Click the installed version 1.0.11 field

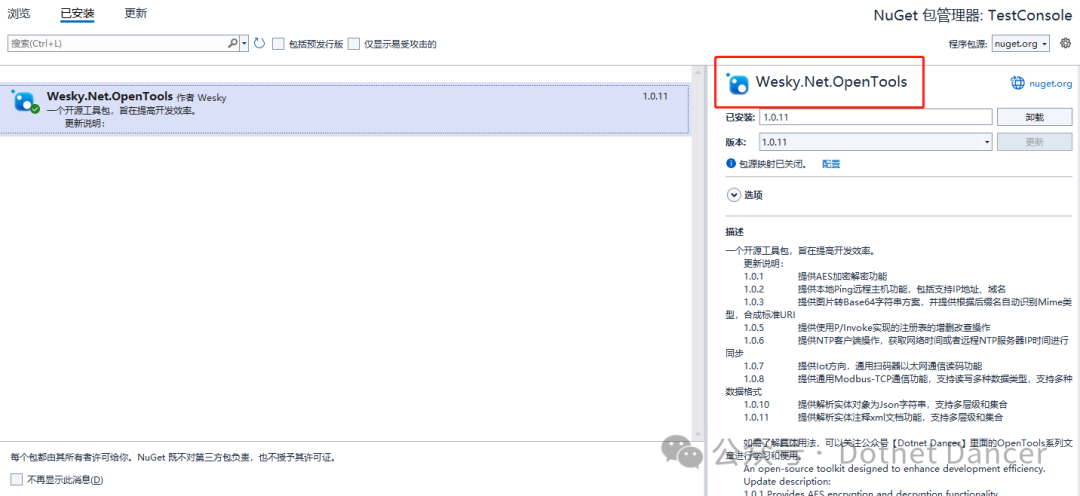[875, 117]
